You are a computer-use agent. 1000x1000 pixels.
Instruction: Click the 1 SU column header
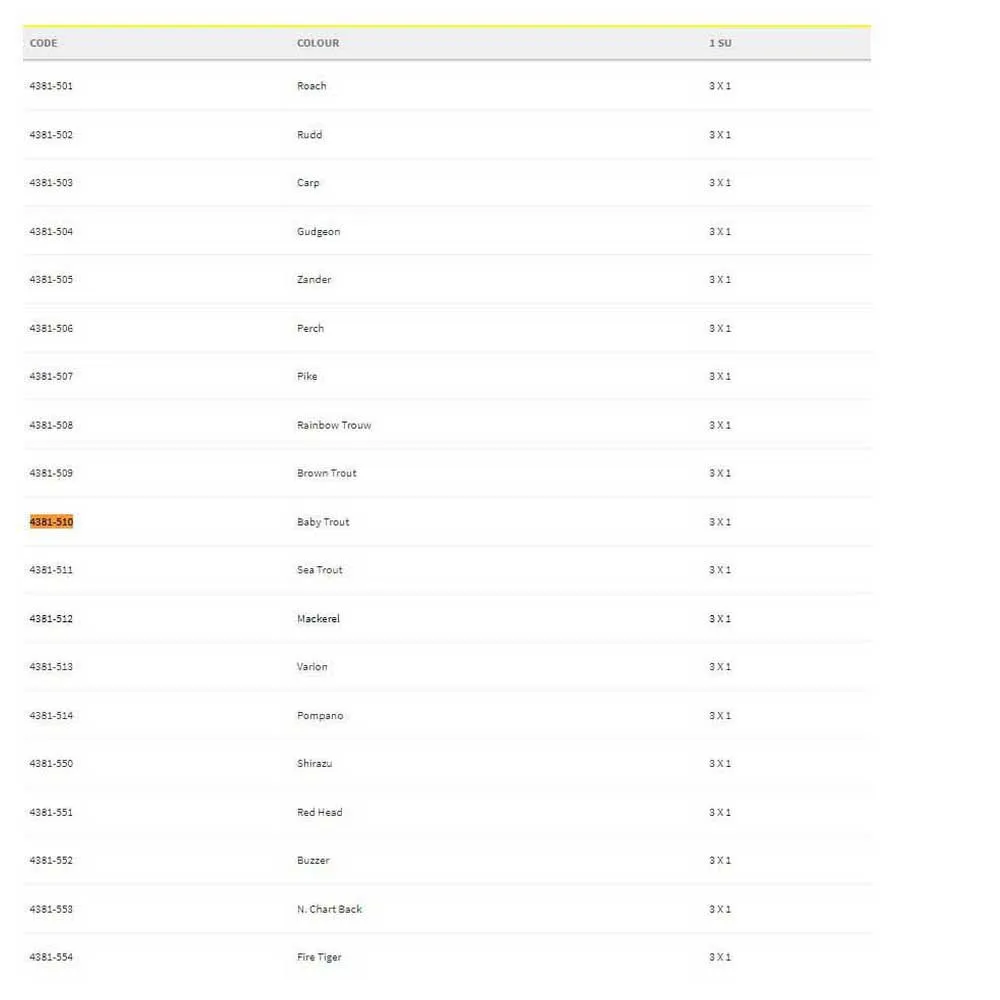(720, 43)
